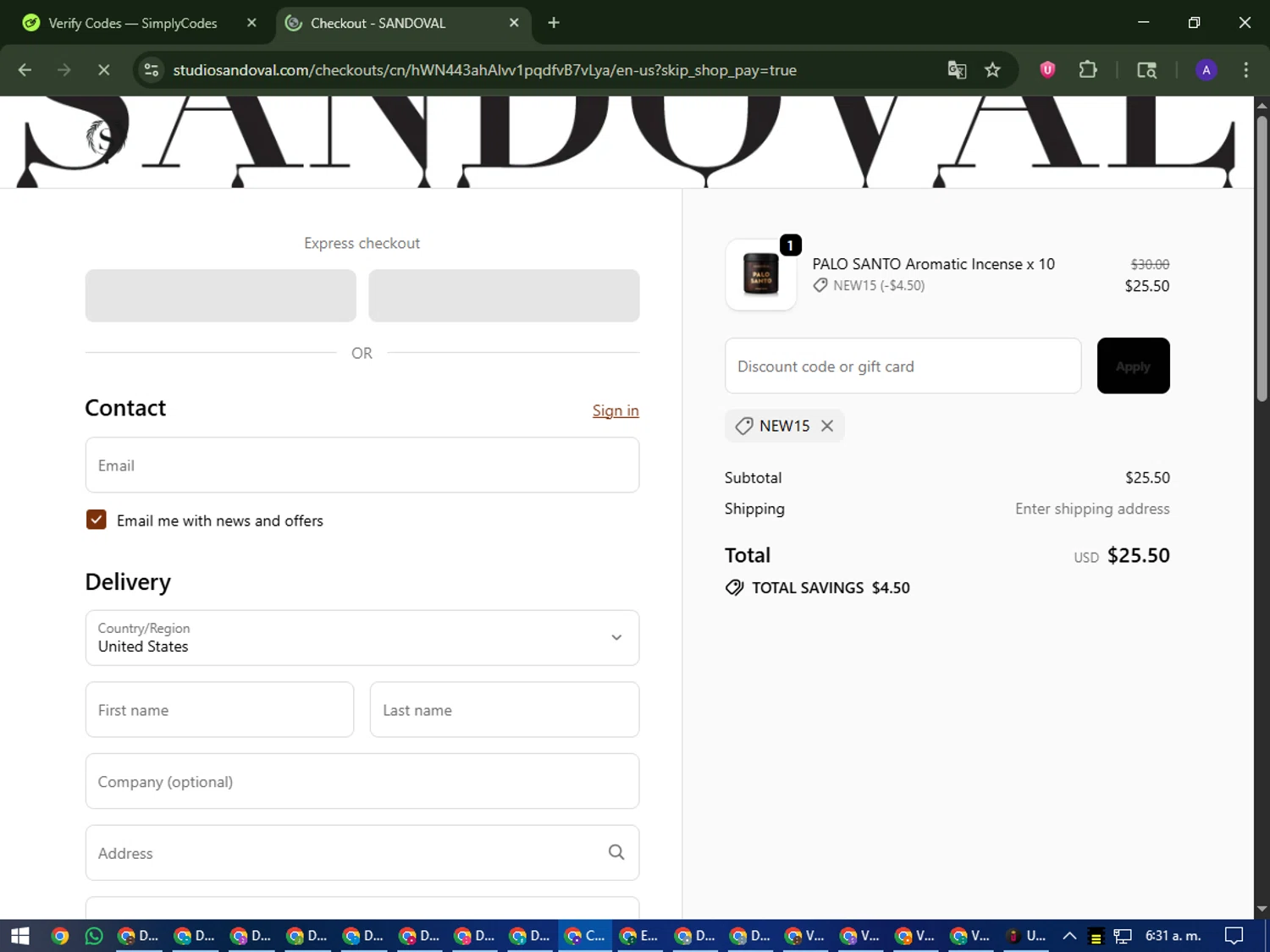Open the first Chrome taskbar icon

click(x=59, y=936)
